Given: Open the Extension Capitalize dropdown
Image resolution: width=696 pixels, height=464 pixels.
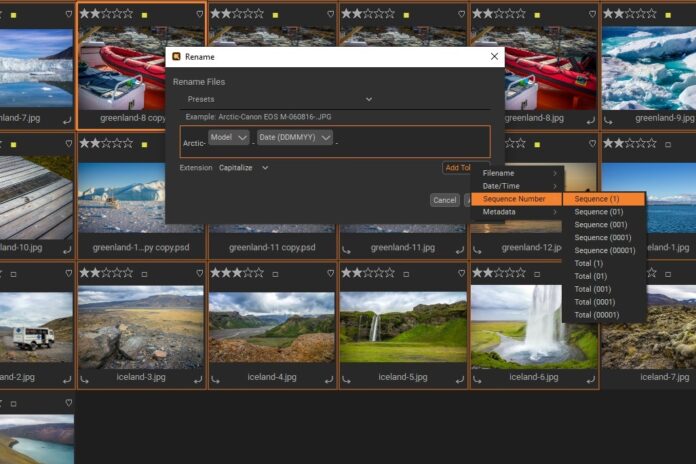Looking at the screenshot, I should pos(244,168).
